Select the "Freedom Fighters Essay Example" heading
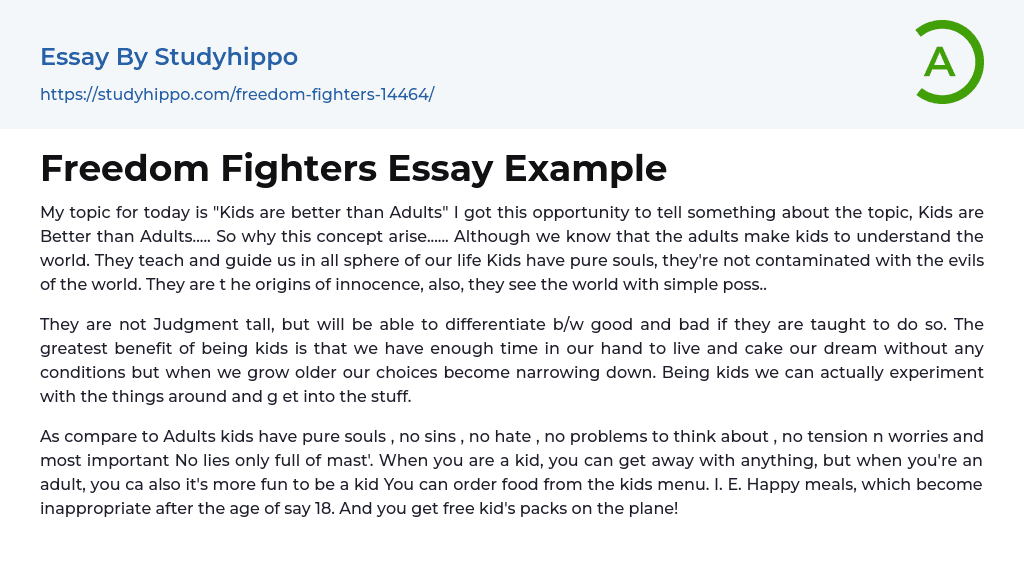Viewport: 1024px width, 577px height. point(353,168)
